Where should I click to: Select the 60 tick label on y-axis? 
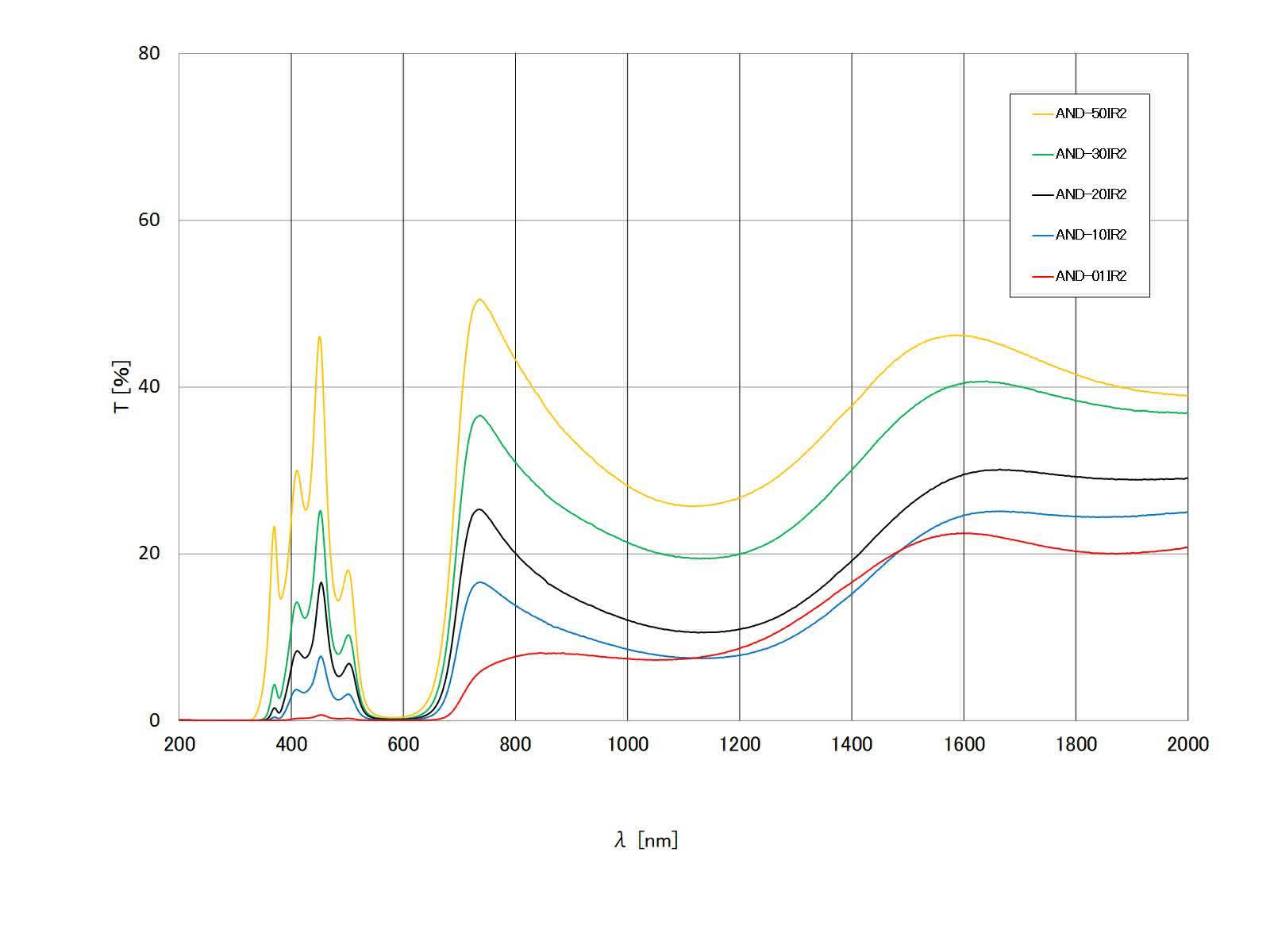point(148,220)
